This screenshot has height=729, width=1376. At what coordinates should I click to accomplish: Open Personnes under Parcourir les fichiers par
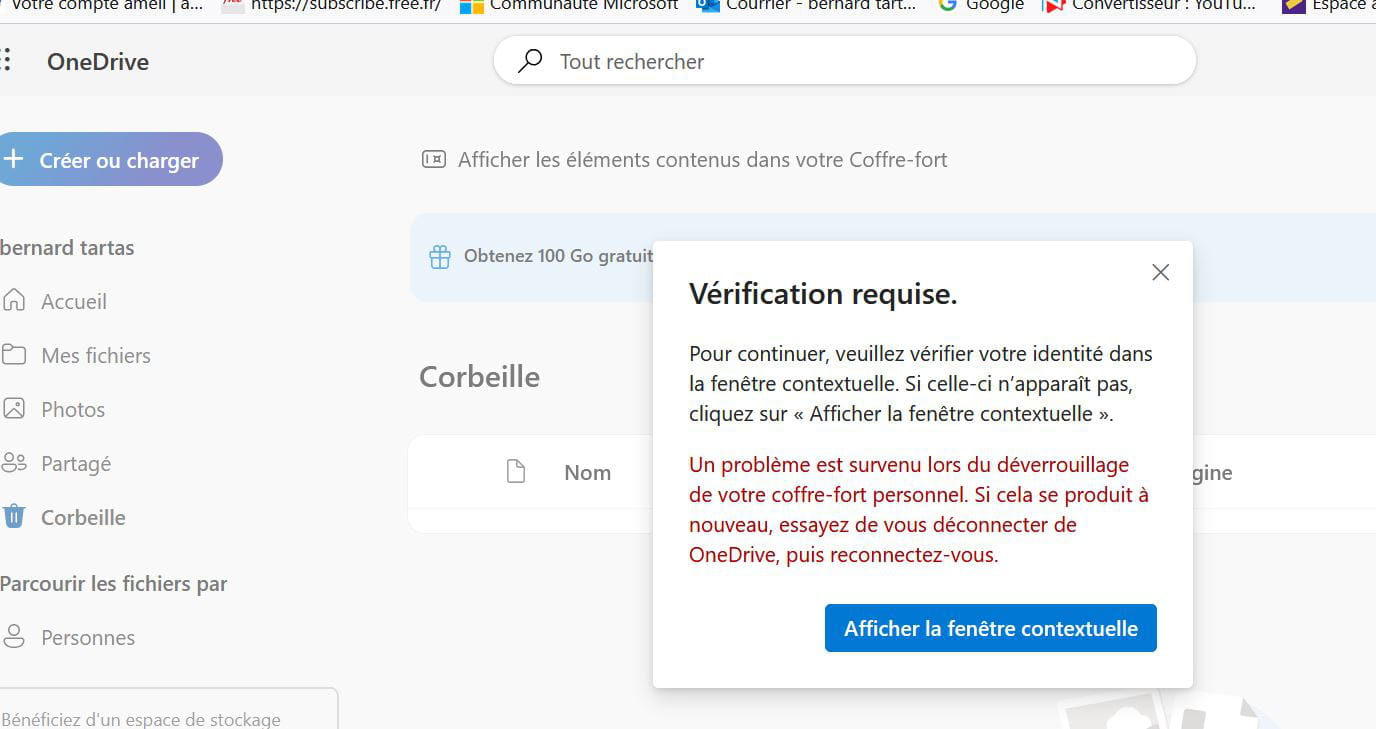click(88, 637)
